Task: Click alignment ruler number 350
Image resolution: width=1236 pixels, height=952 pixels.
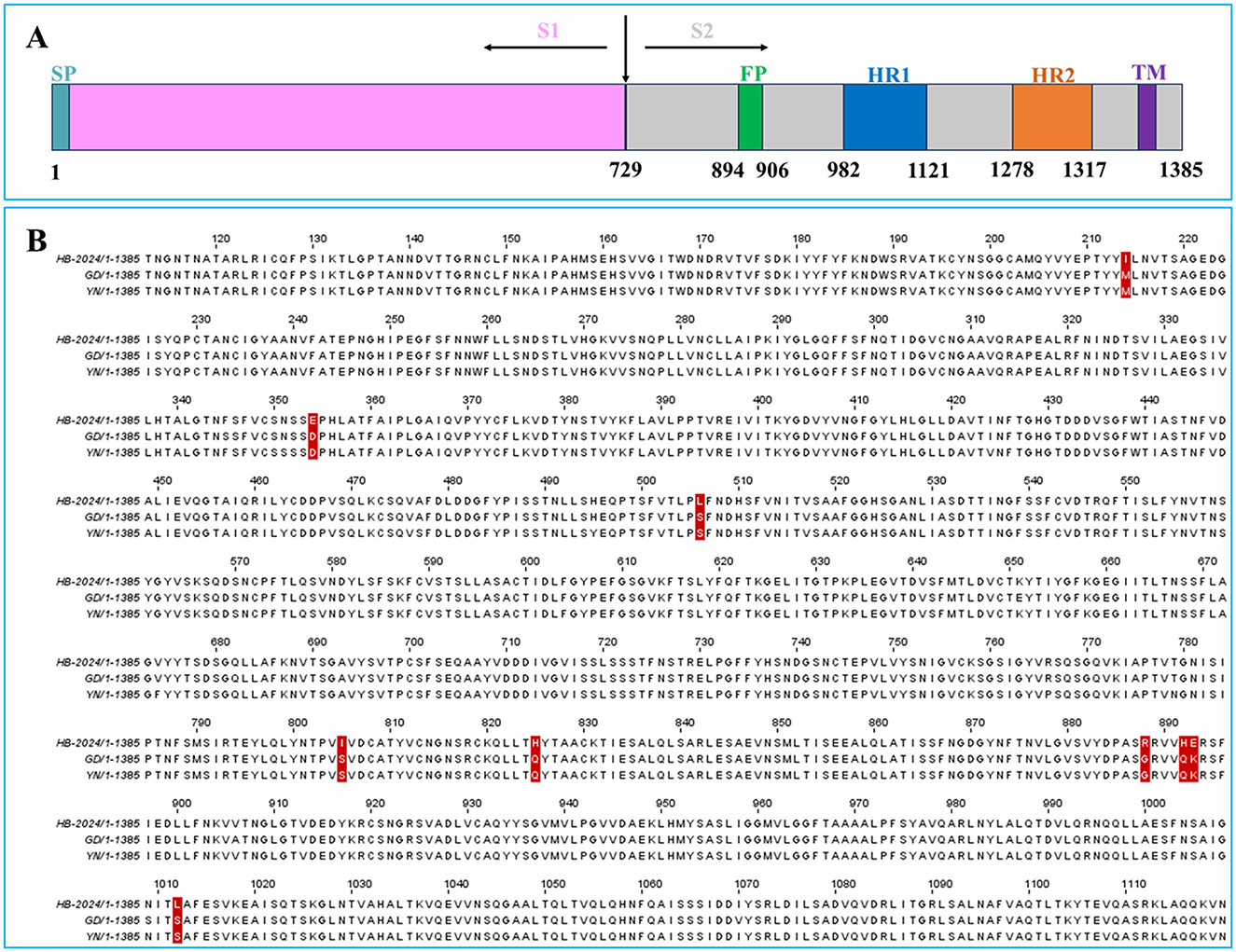Action: pyautogui.click(x=279, y=400)
